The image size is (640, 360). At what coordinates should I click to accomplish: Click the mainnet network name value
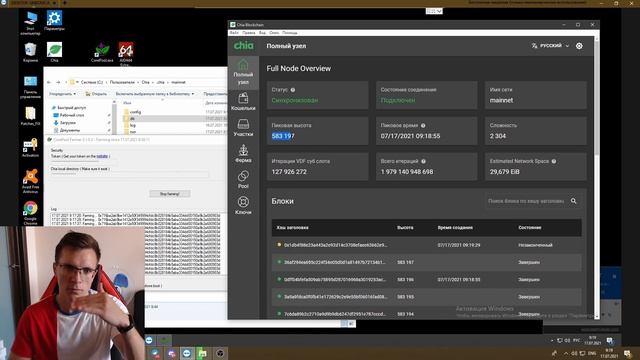(x=501, y=100)
